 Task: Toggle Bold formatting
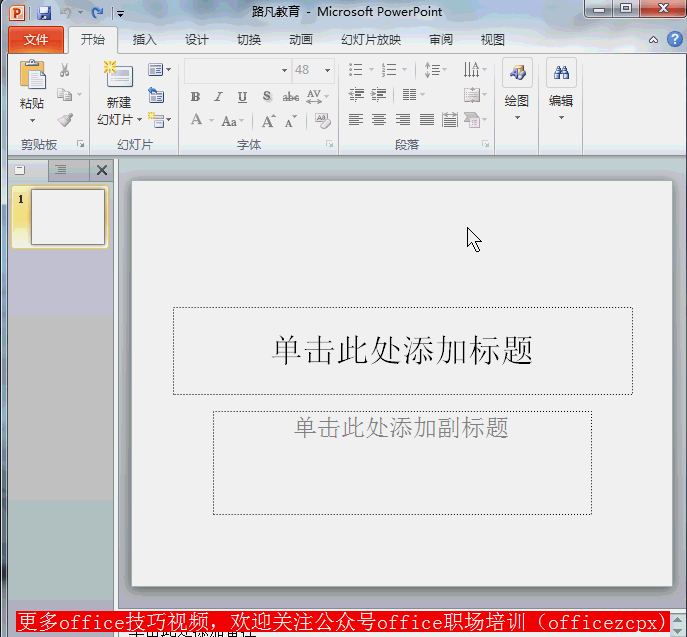[x=195, y=97]
